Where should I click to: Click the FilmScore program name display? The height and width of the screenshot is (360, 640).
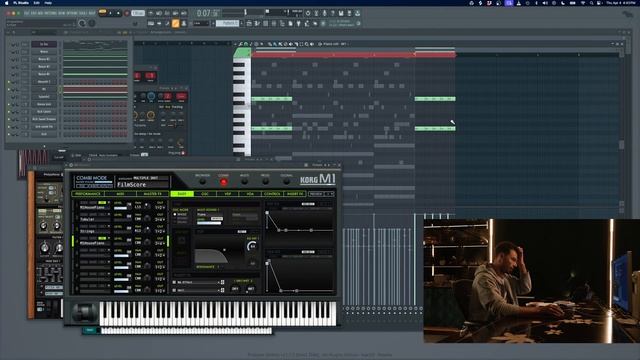pyautogui.click(x=143, y=184)
